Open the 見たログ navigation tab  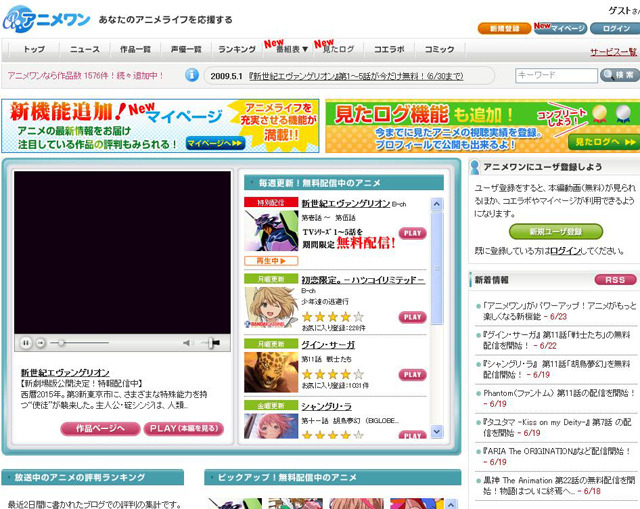coord(338,49)
